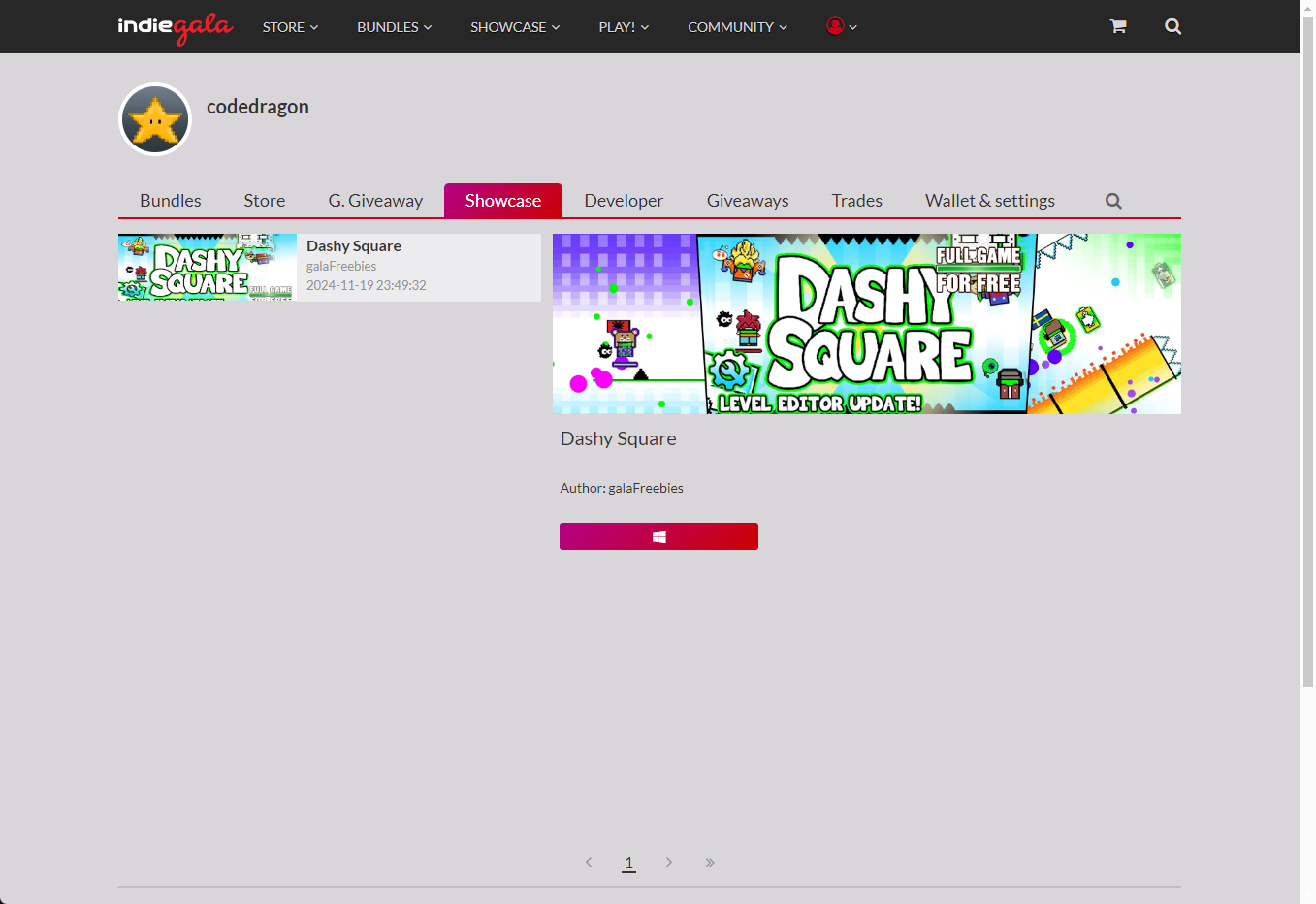The image size is (1316, 904).
Task: Expand the PLAY! dropdown menu
Action: tap(624, 27)
